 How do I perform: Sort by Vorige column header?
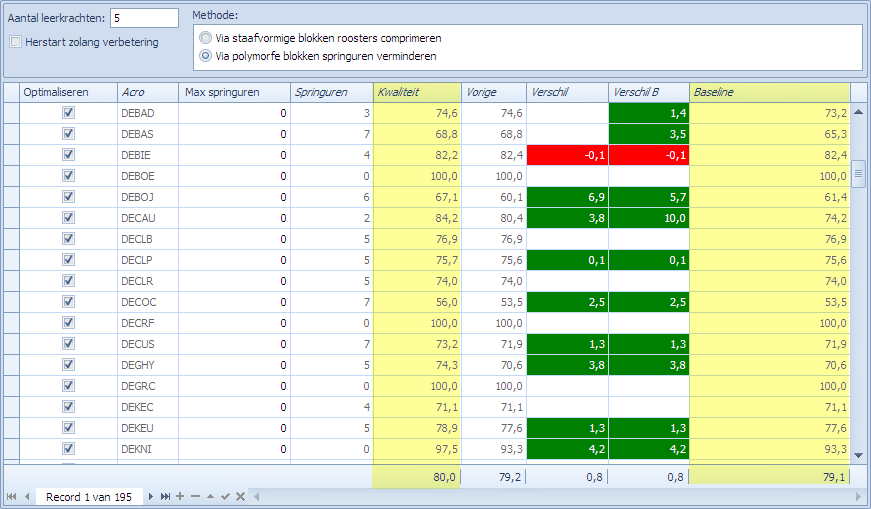pos(494,92)
